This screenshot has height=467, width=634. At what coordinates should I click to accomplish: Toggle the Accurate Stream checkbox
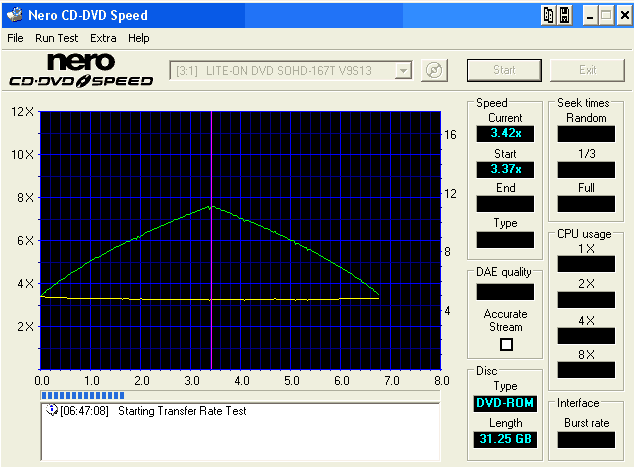coord(506,344)
